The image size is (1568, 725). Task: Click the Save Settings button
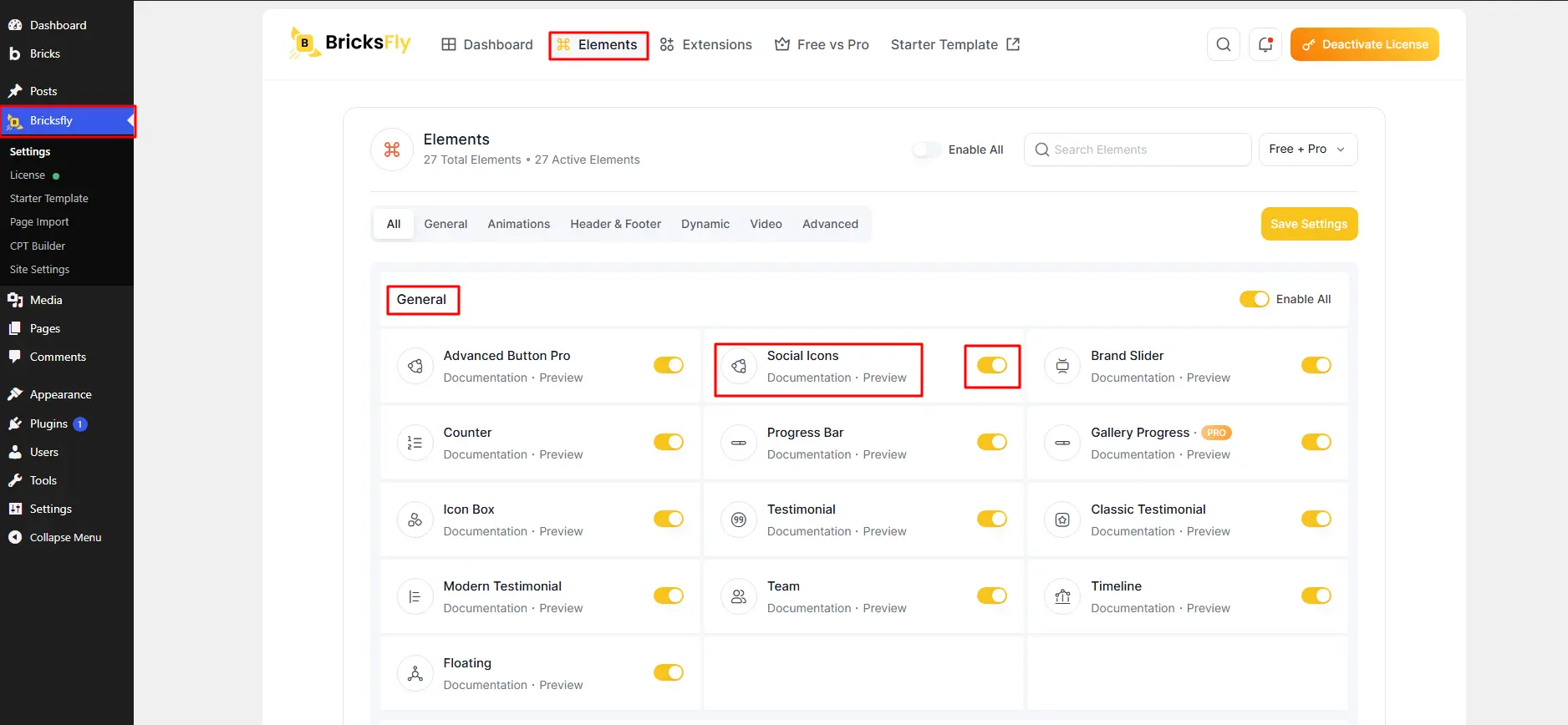tap(1309, 224)
